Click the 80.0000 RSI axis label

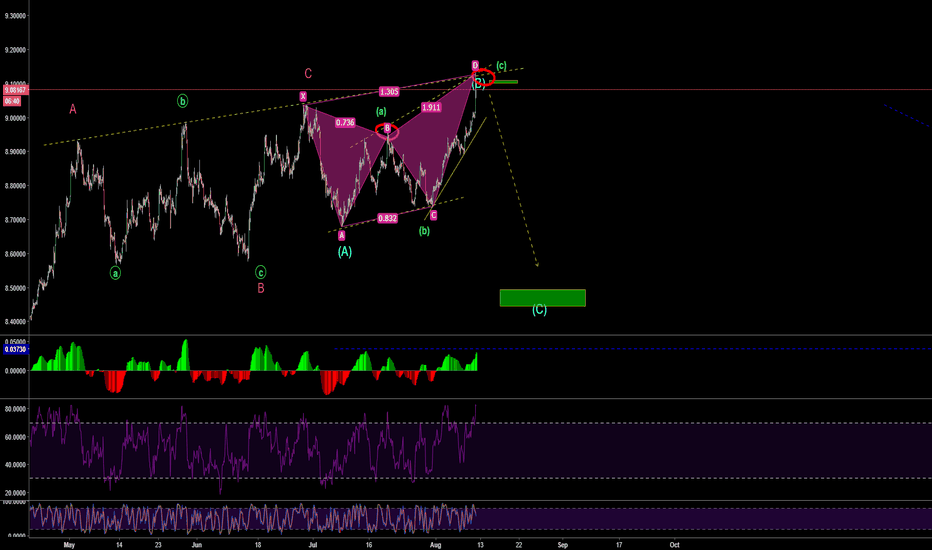click(15, 409)
